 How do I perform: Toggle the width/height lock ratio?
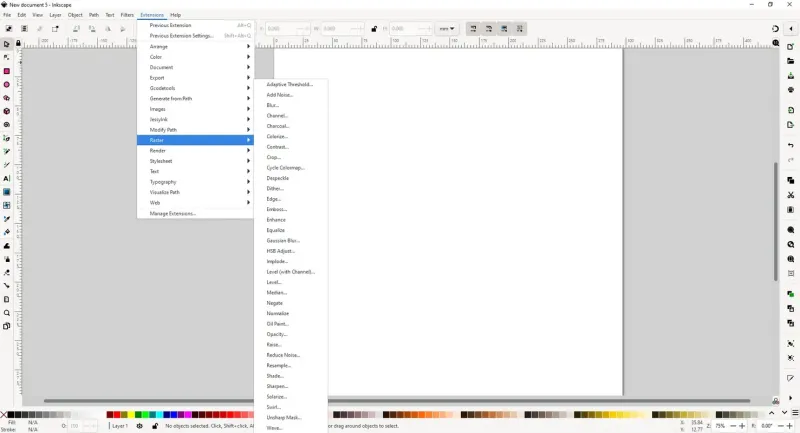pos(374,29)
